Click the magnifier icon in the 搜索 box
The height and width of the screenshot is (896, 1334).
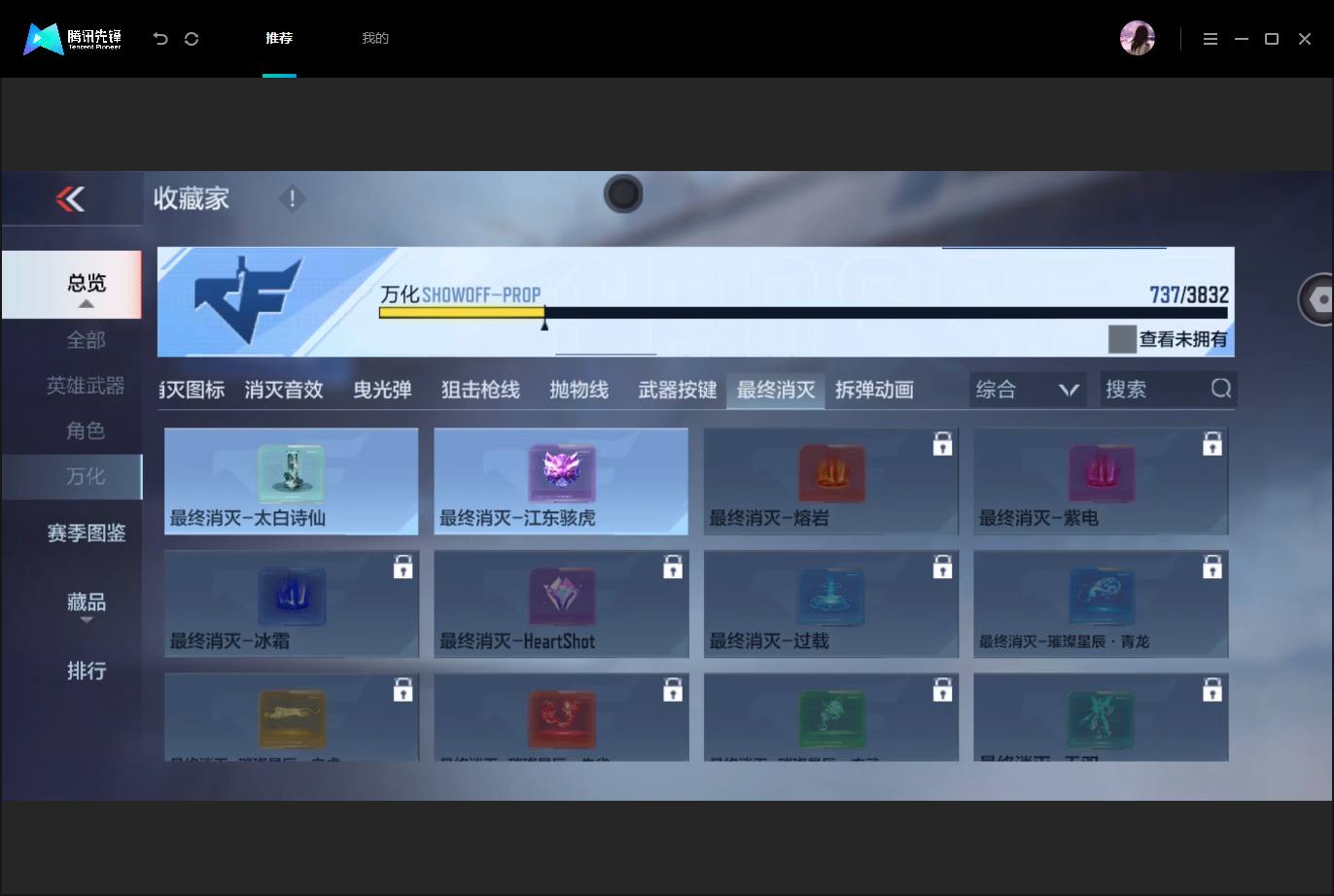point(1221,389)
